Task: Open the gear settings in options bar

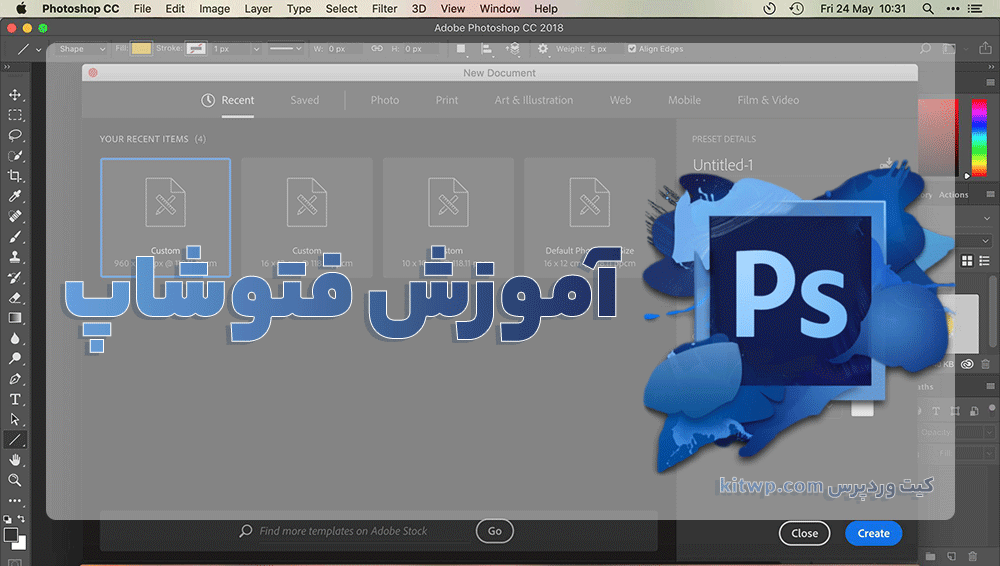Action: (x=543, y=48)
